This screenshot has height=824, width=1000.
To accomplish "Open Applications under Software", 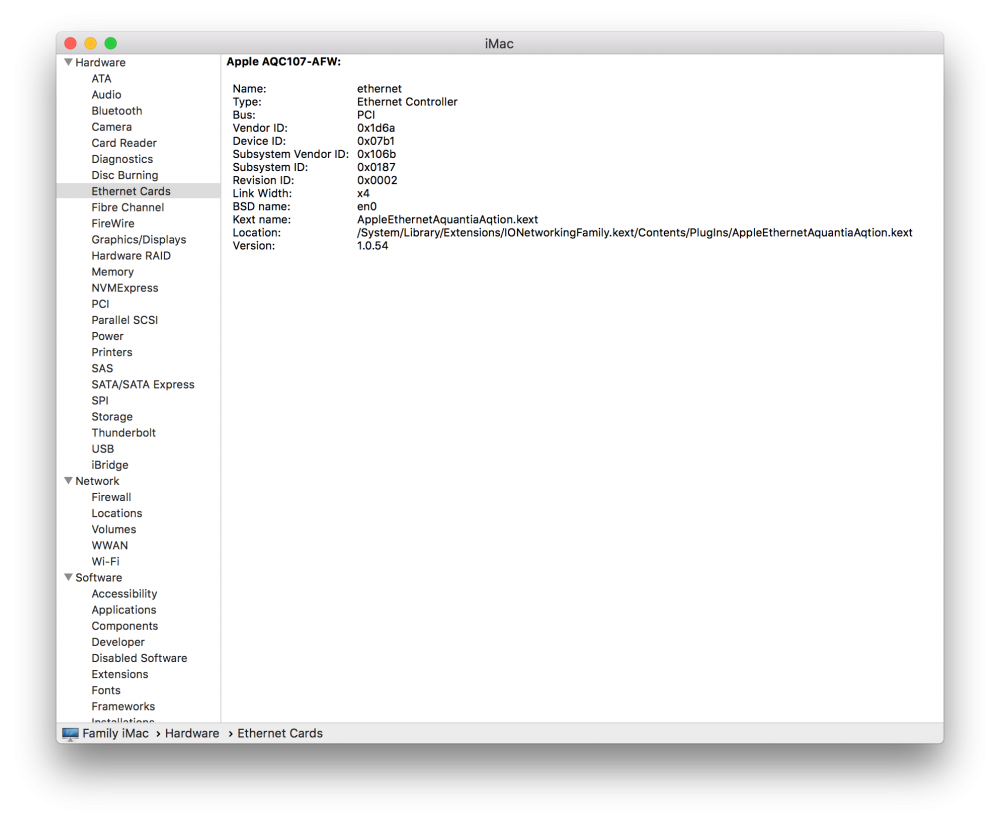I will click(x=124, y=610).
